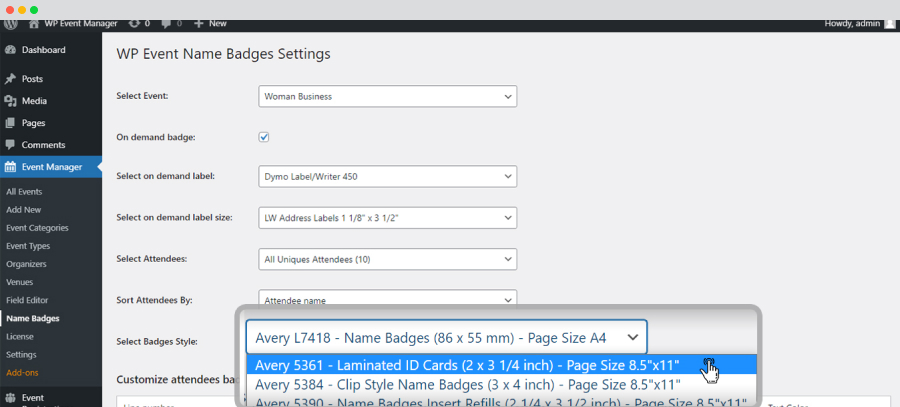Go to Name Badges submenu link
The image size is (900, 407).
[x=33, y=319]
